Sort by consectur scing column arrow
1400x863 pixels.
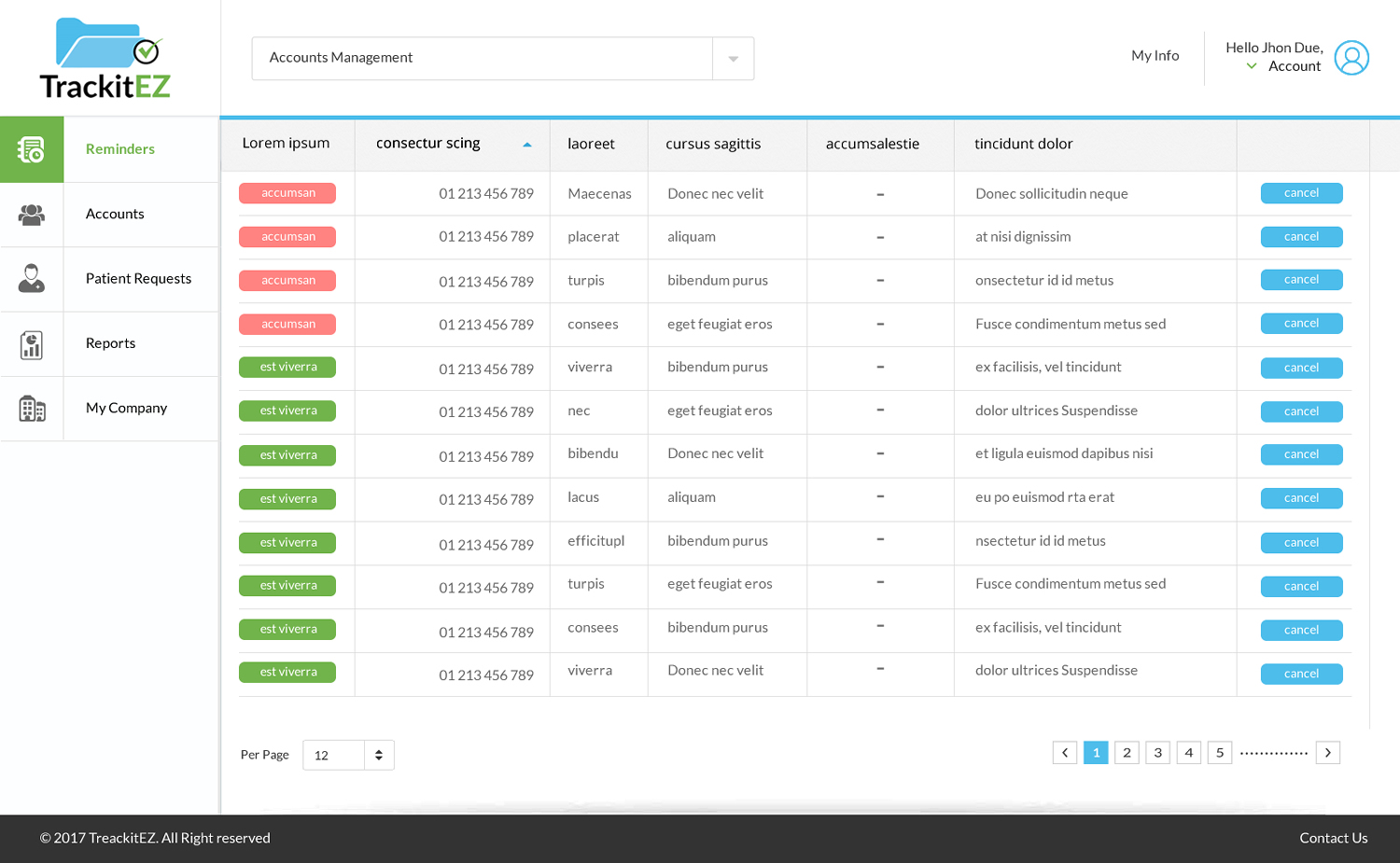pyautogui.click(x=527, y=145)
